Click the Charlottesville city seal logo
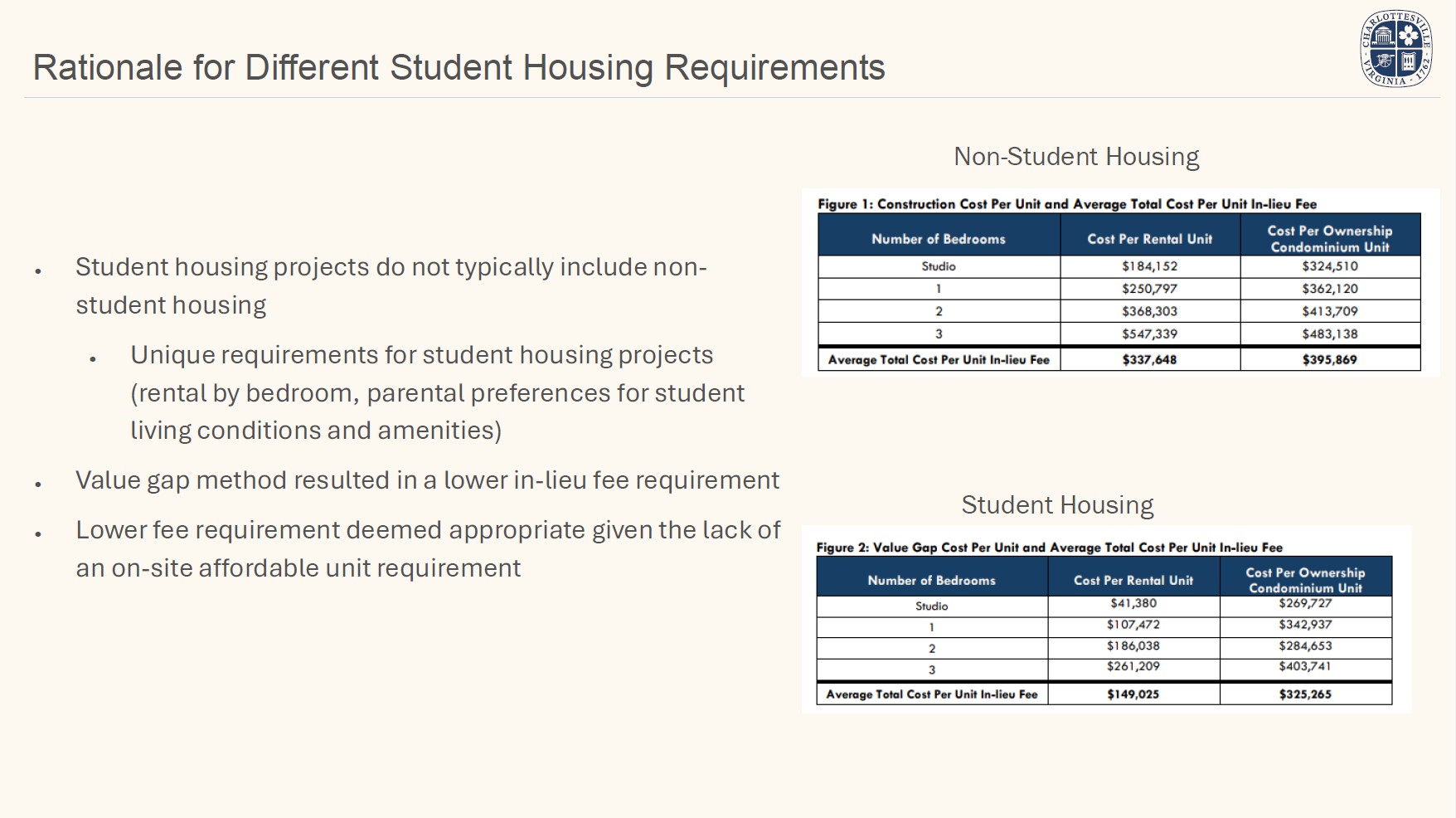 (1396, 49)
